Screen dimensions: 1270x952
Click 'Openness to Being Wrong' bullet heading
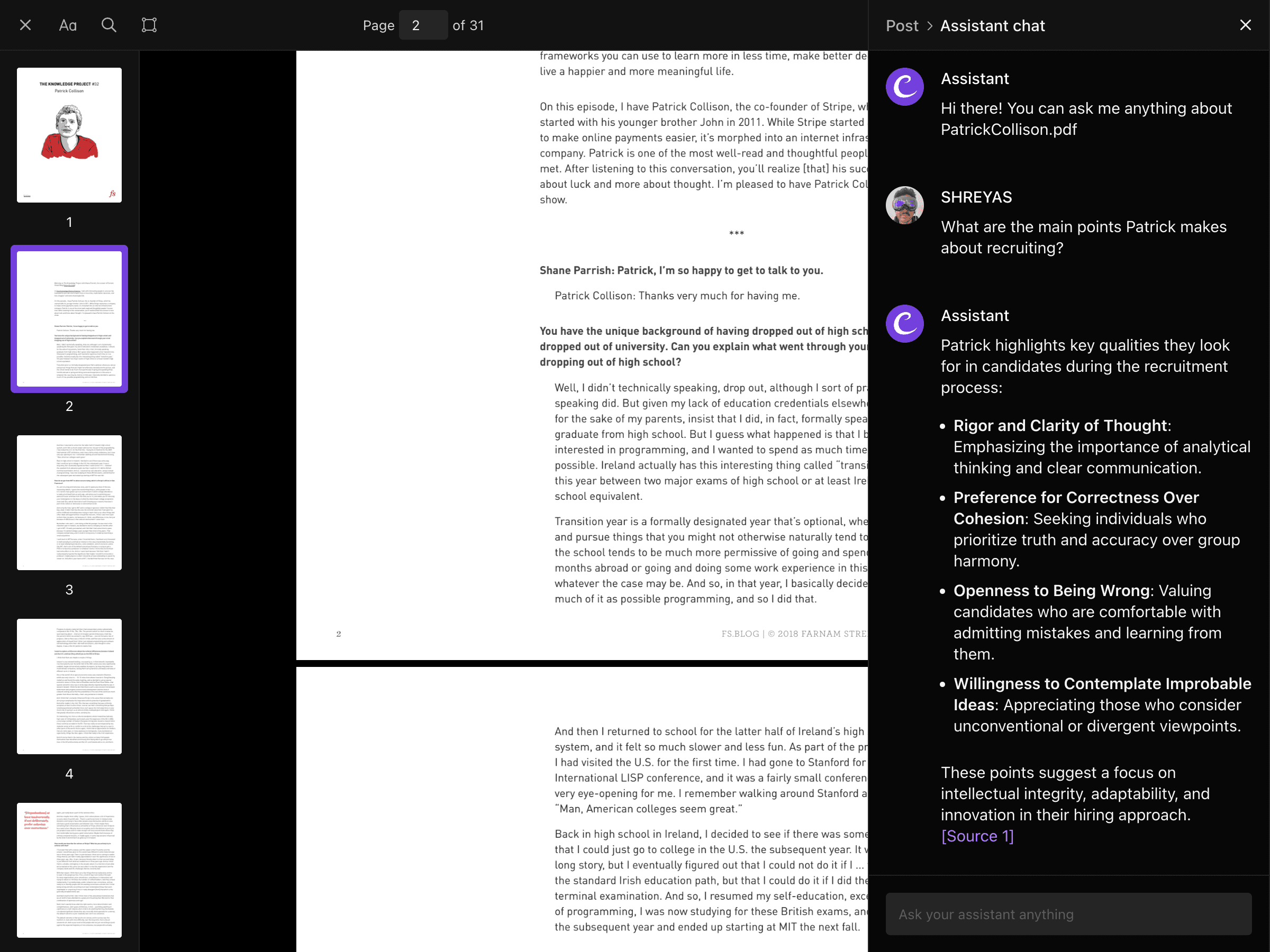[1052, 590]
